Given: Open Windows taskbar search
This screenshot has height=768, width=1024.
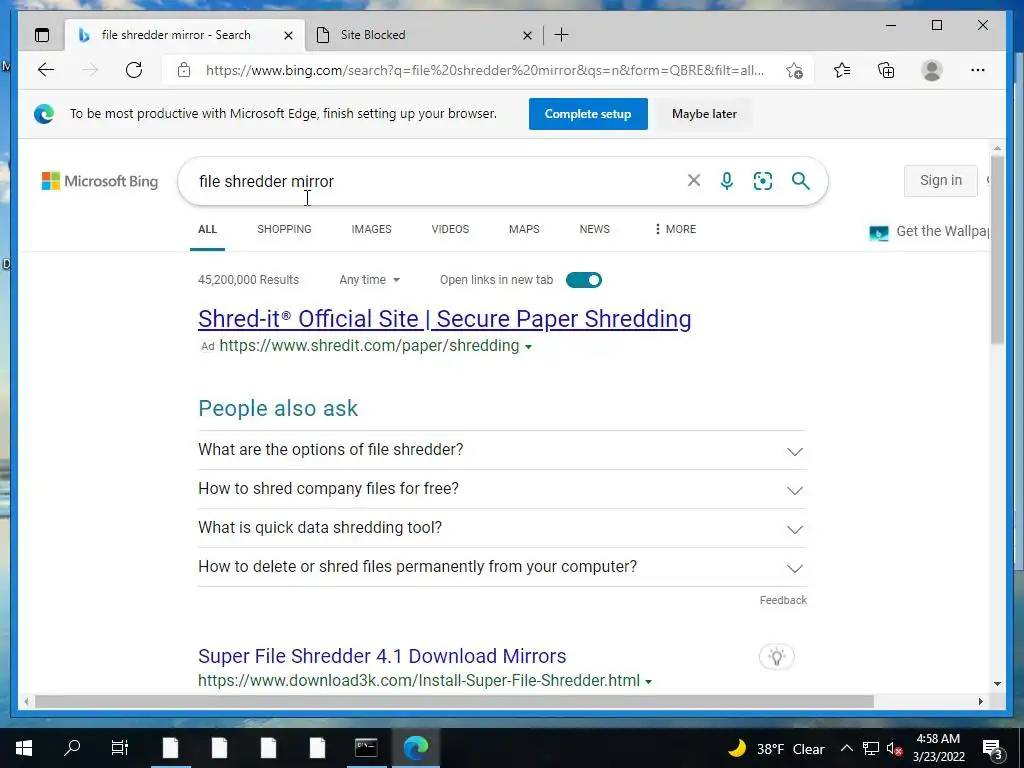Looking at the screenshot, I should (x=72, y=748).
